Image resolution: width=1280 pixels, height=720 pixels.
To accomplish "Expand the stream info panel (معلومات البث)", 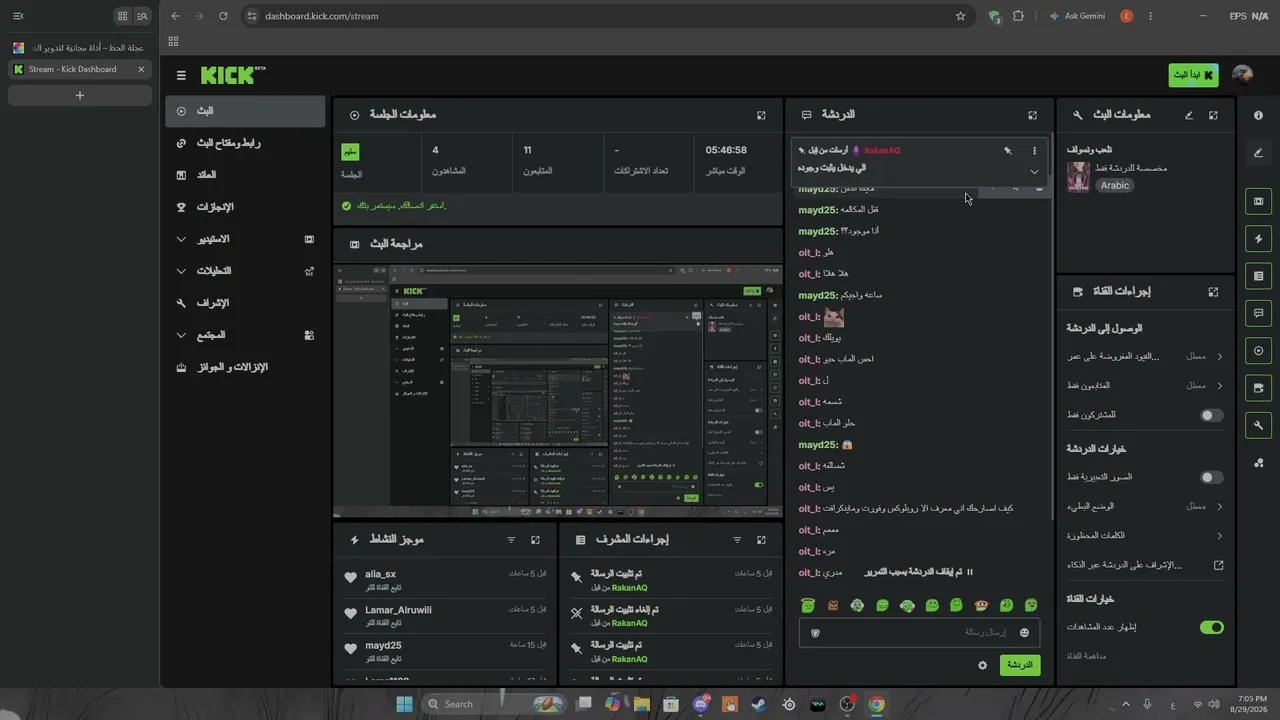I will pyautogui.click(x=1213, y=115).
